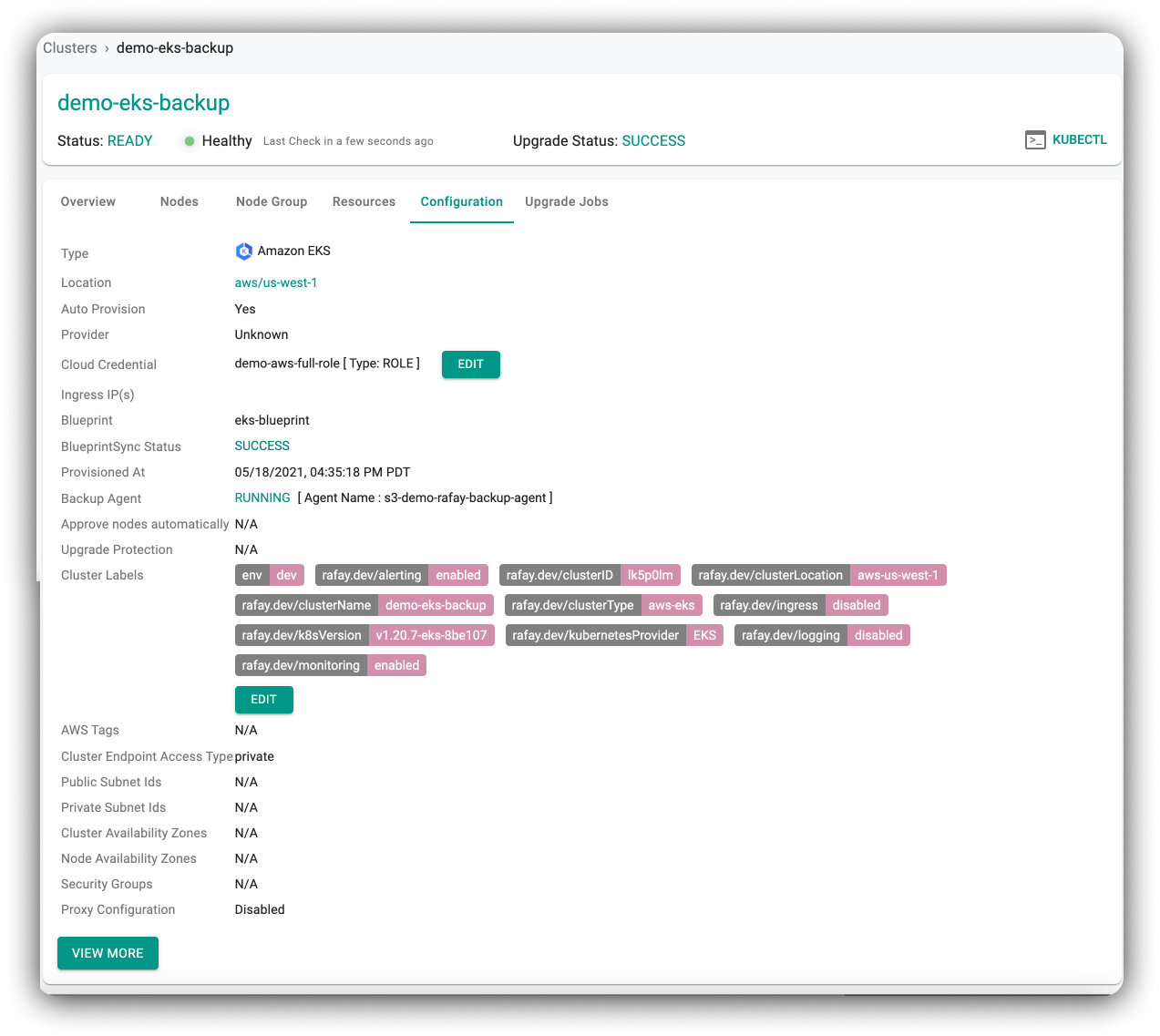The image size is (1160, 1036).
Task: Switch to the Overview tab
Action: pyautogui.click(x=88, y=201)
